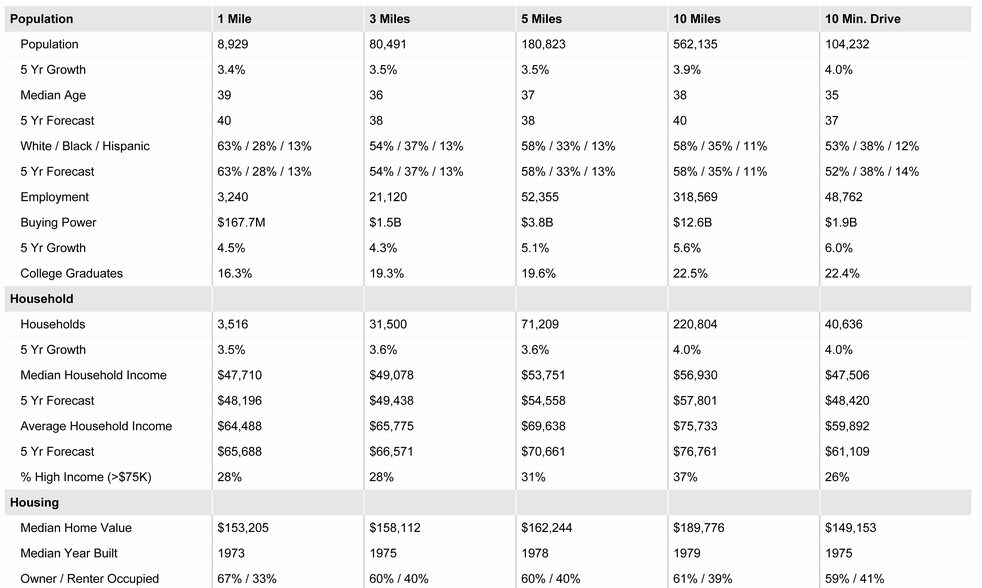Click the 10 Min. Drive column header
The height and width of the screenshot is (588, 982).
[x=864, y=19]
